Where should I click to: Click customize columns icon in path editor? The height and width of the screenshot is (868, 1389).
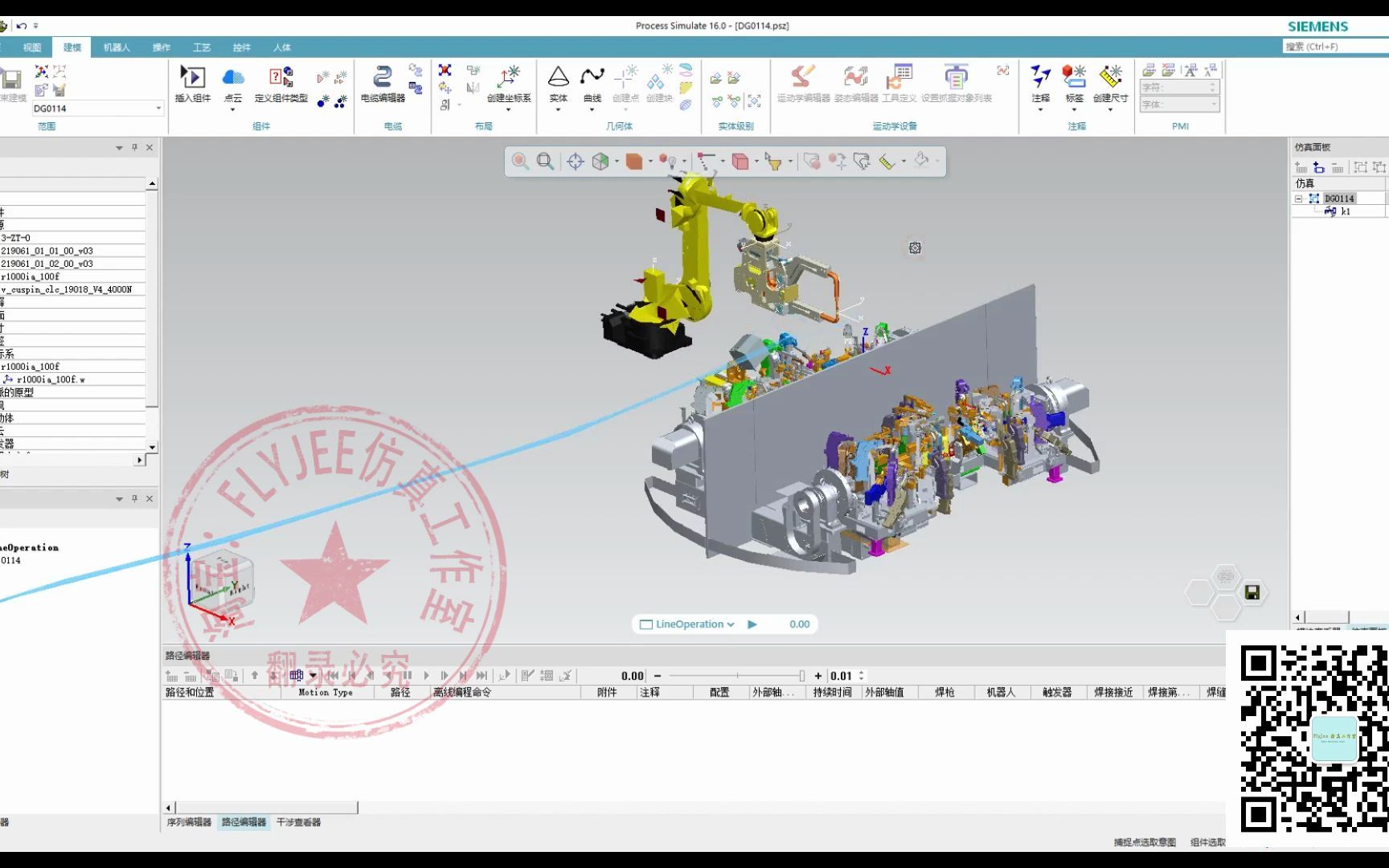[297, 676]
